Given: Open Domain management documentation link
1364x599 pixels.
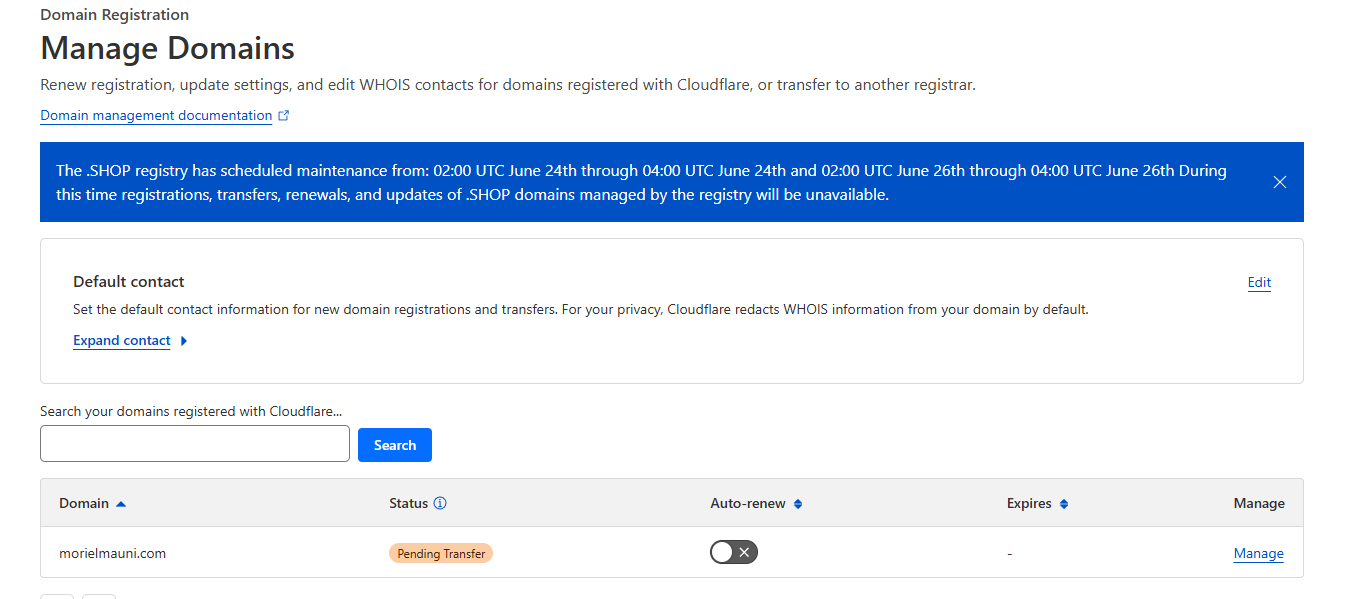Looking at the screenshot, I should tap(156, 116).
